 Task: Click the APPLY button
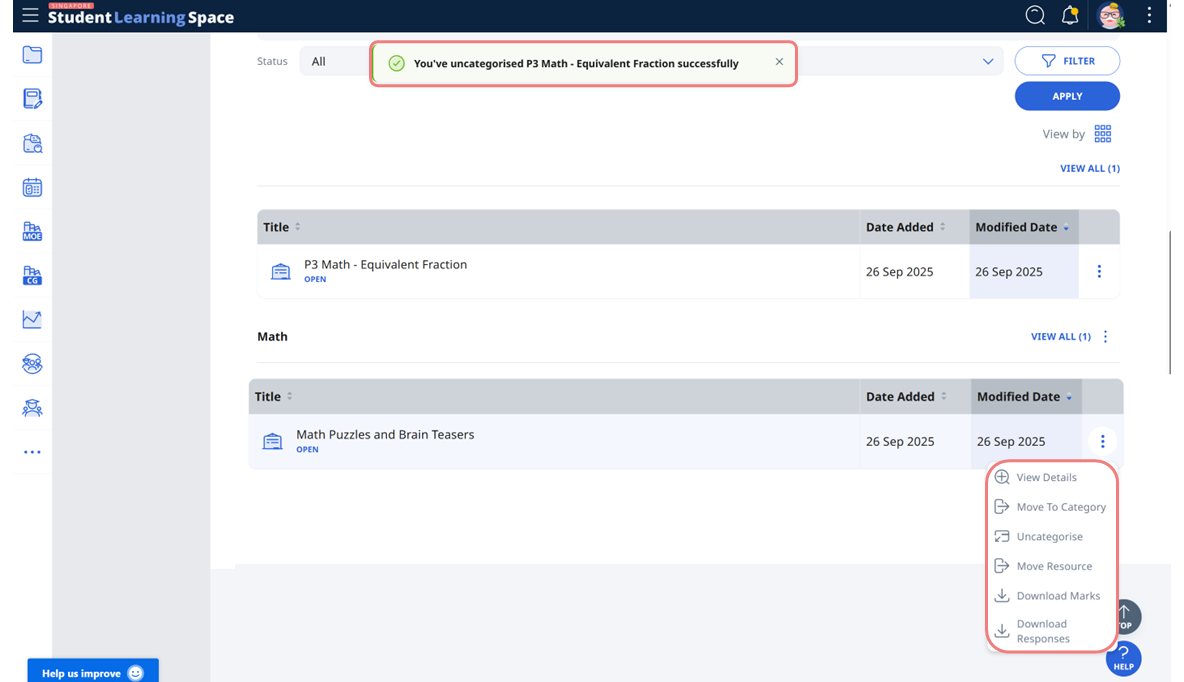1067,96
